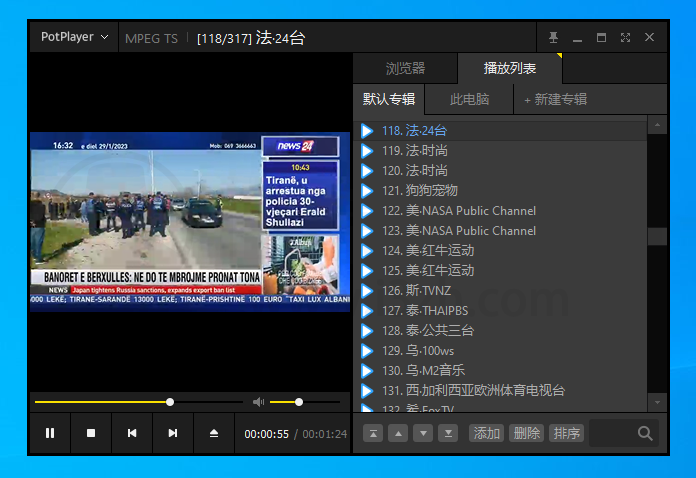
Task: Click play icon beside 126. 斯·TVNZ
Action: tap(367, 291)
